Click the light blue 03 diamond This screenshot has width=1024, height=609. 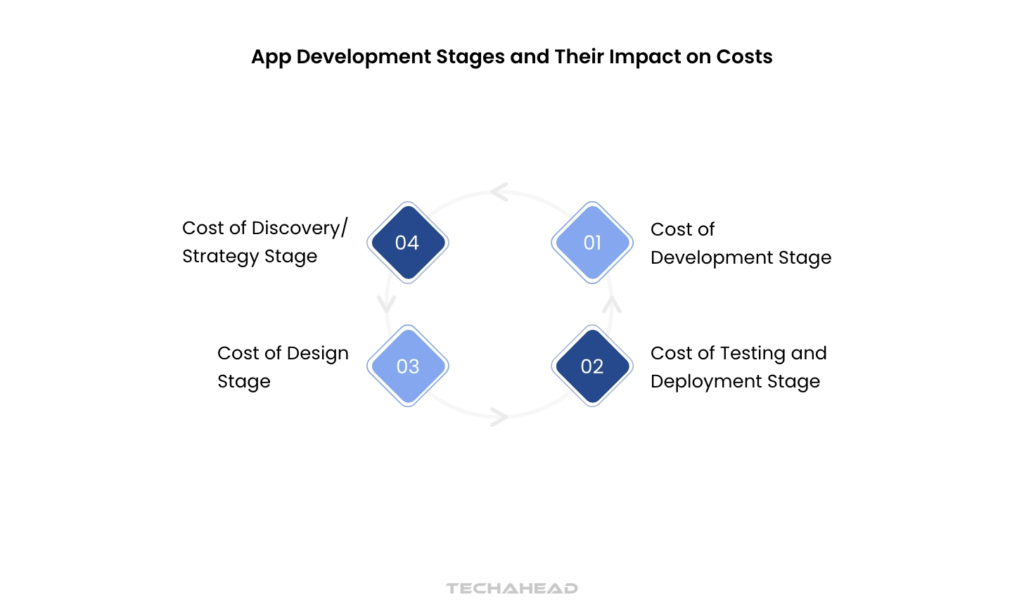click(x=408, y=366)
